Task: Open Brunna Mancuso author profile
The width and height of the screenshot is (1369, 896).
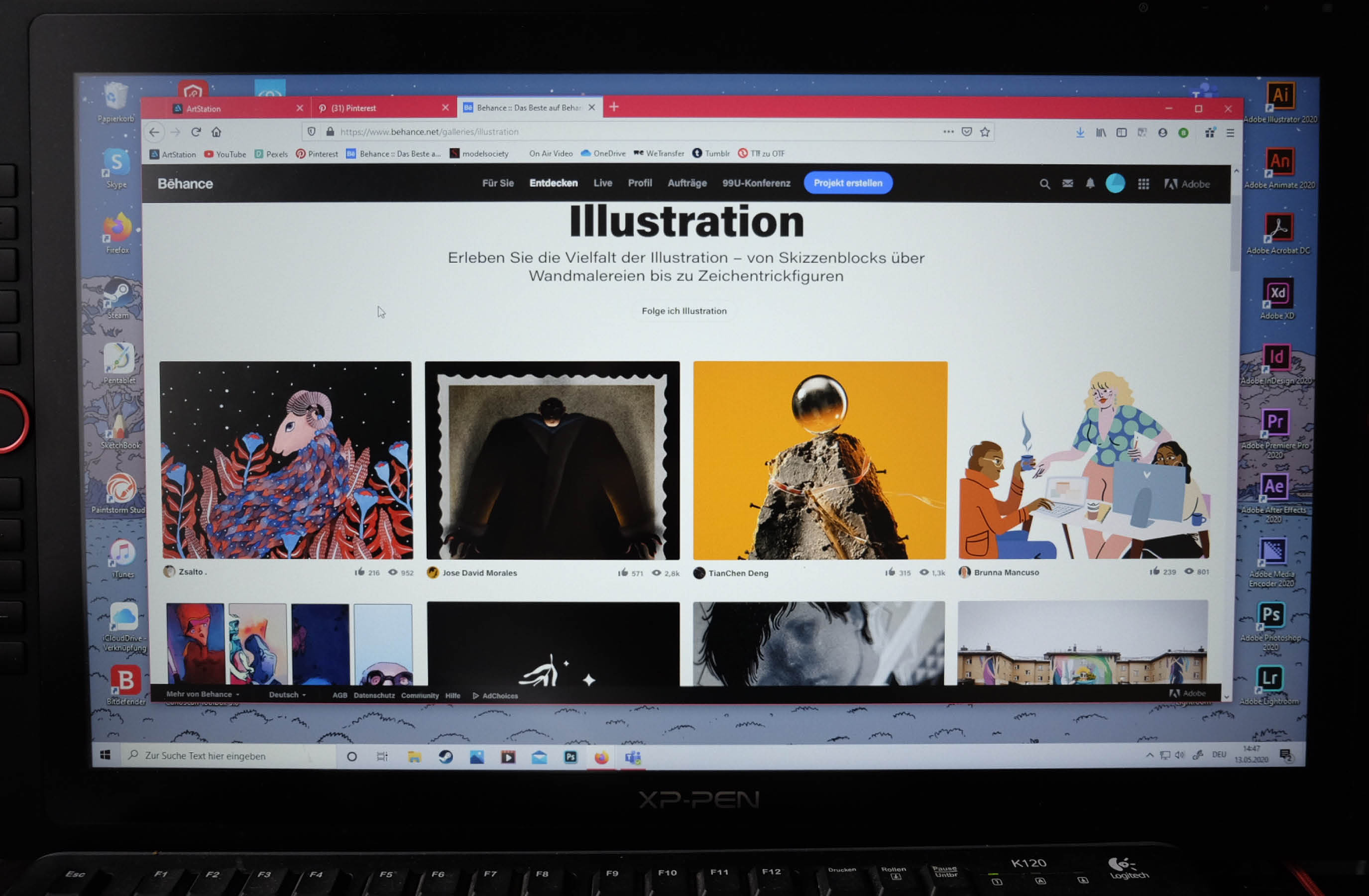Action: pos(1006,573)
